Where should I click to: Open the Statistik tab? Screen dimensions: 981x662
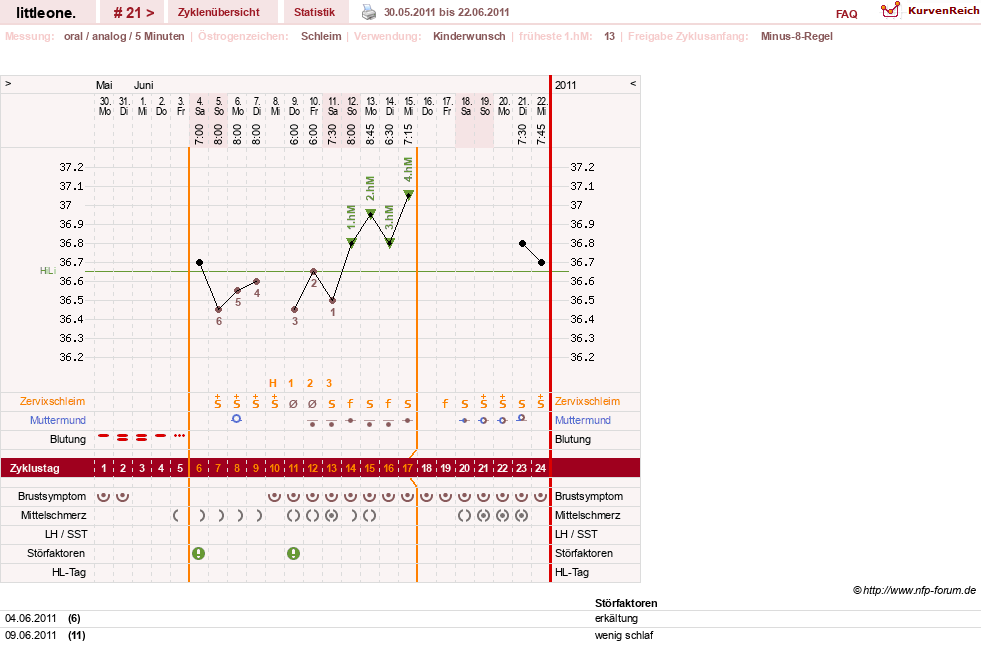pyautogui.click(x=314, y=12)
